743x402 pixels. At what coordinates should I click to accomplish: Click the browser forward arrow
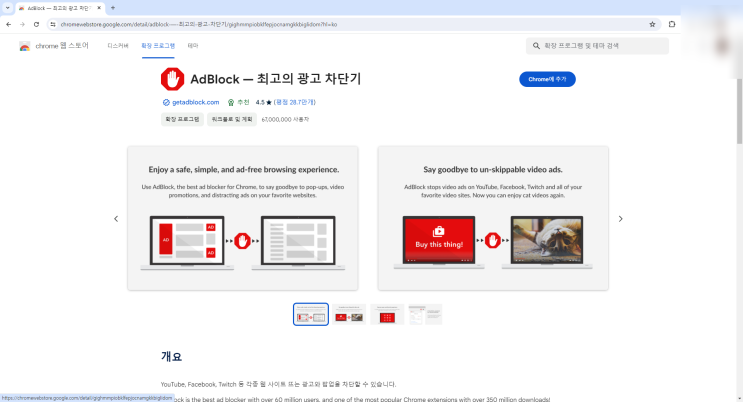point(22,24)
